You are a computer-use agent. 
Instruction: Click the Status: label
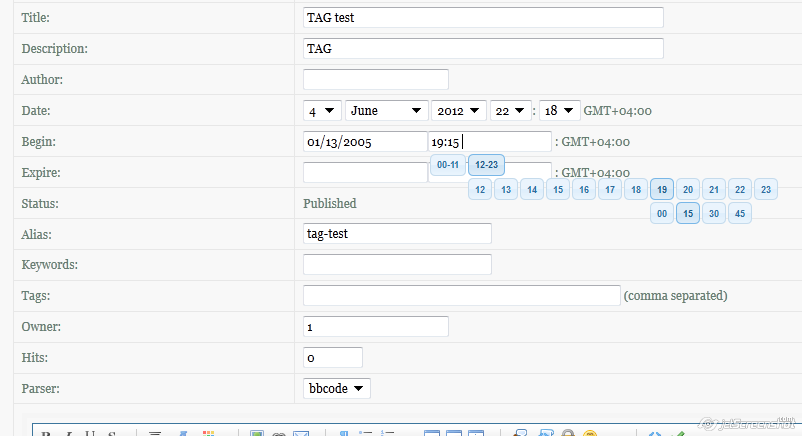tap(40, 204)
